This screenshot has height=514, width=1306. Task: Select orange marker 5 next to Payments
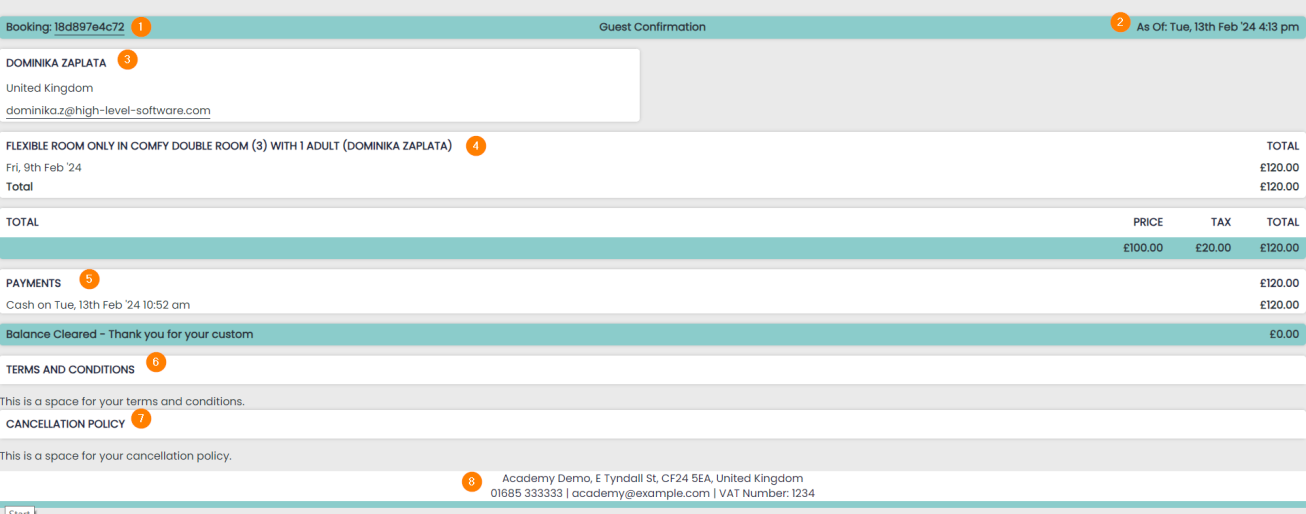[89, 279]
